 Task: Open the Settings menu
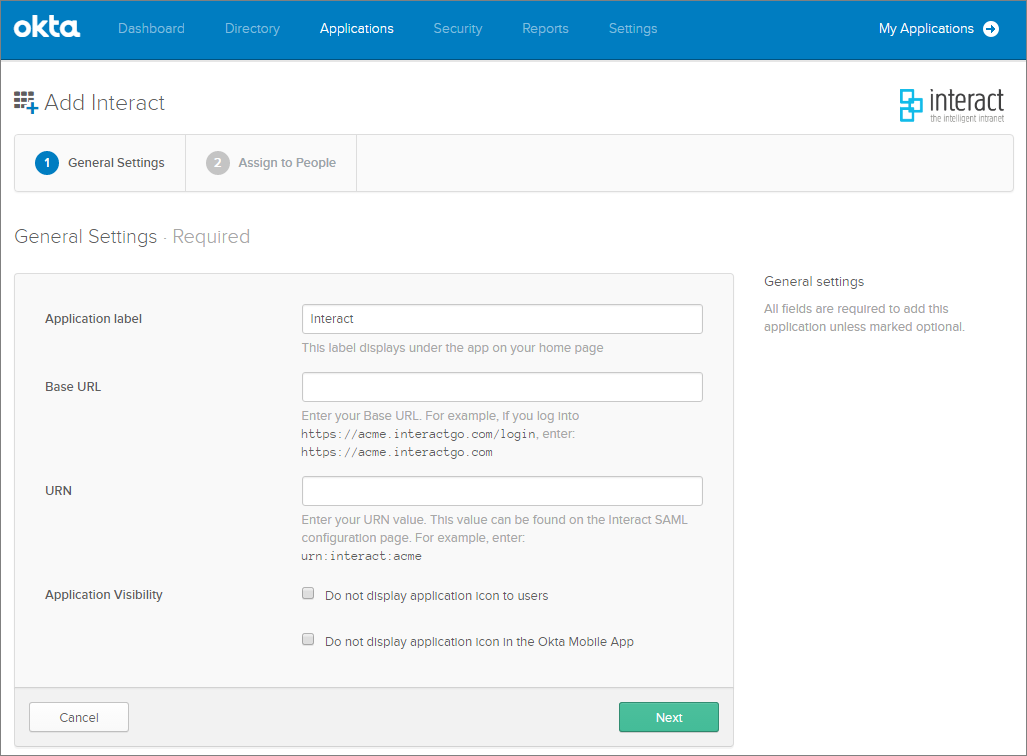pos(633,29)
